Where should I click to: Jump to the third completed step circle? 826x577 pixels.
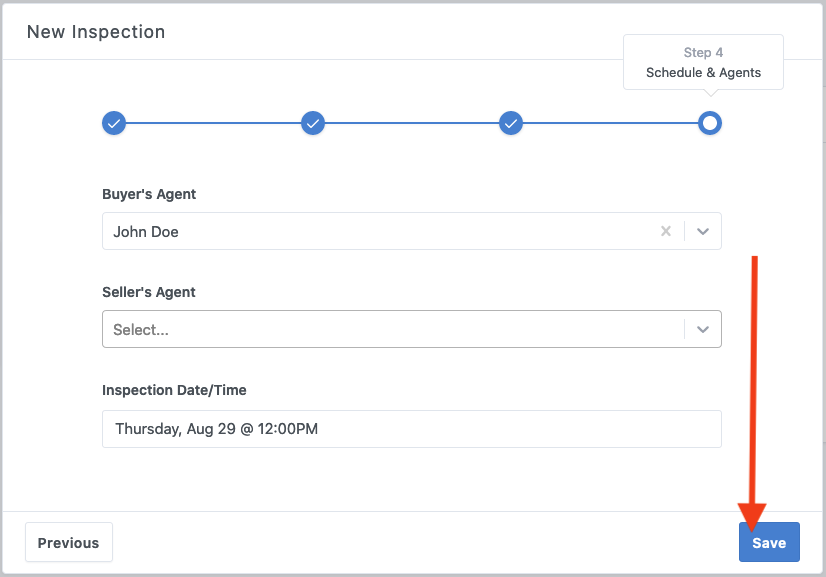tap(511, 123)
